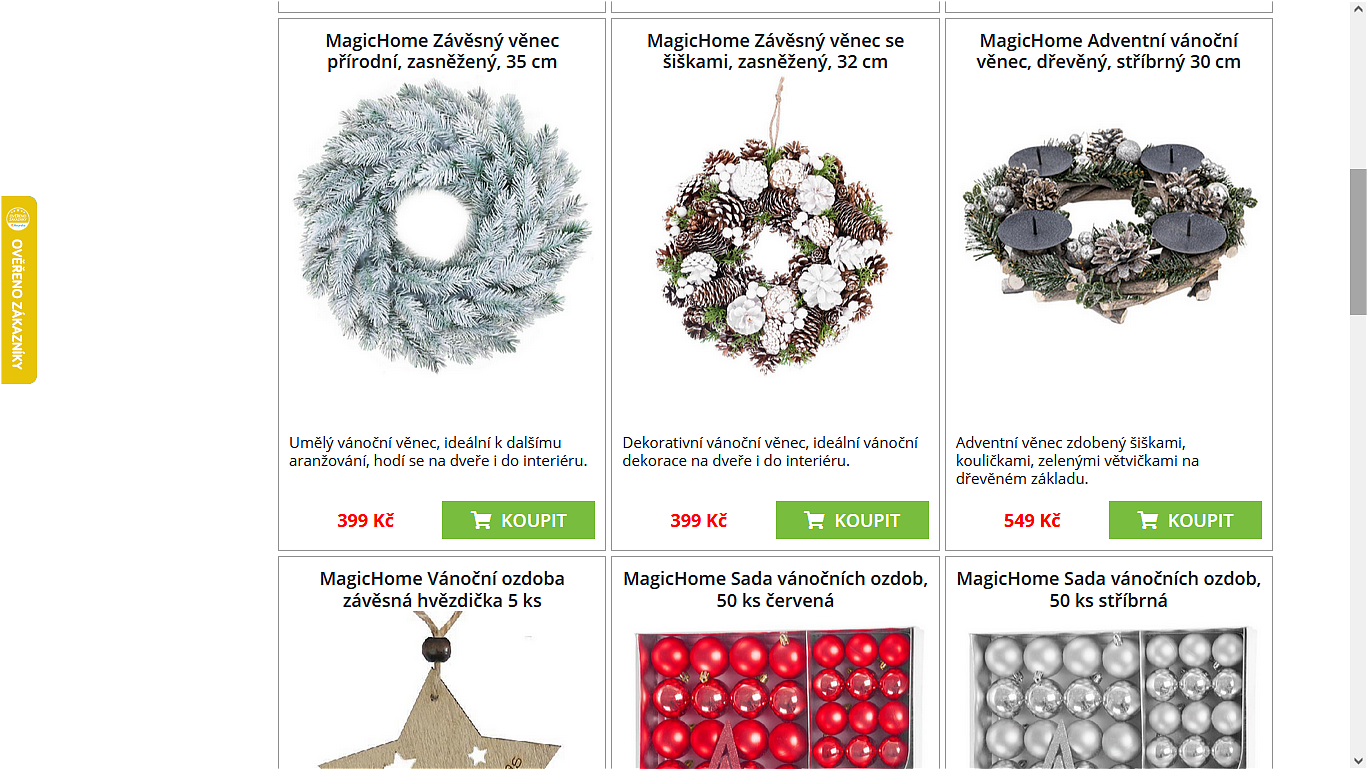Viewport: 1368px width, 770px height.
Task: Click the Ověřeno zákazníky badge icon
Action: pyautogui.click(x=18, y=219)
